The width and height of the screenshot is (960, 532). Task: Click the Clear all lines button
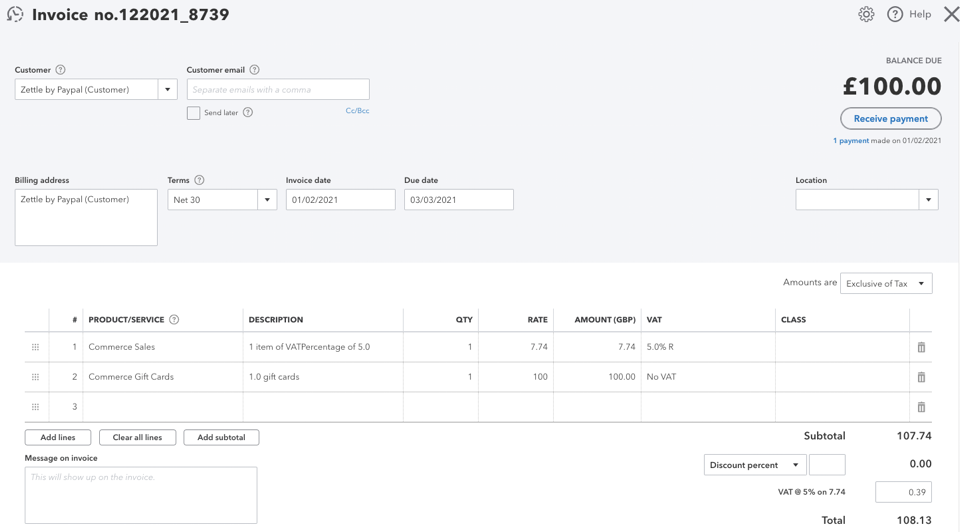tap(137, 437)
